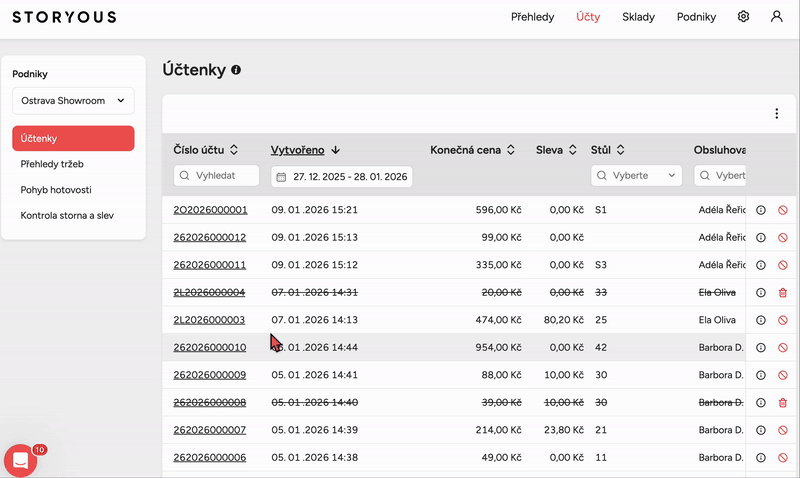Switch to the Sklady tab
This screenshot has height=478, width=800.
point(638,17)
